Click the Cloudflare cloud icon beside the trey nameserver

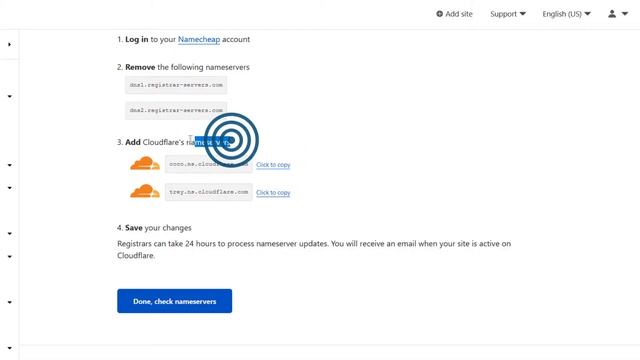145,191
